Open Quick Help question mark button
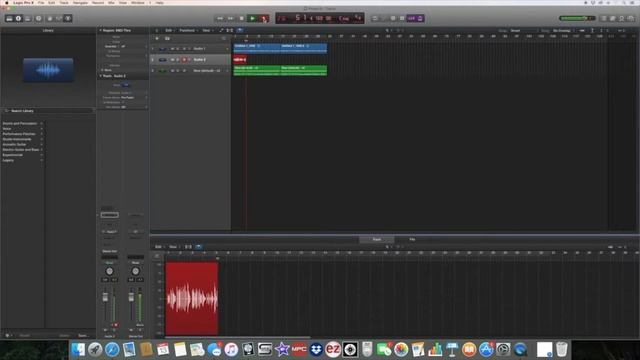Screen dimensions: 640x360 click(x=38, y=18)
